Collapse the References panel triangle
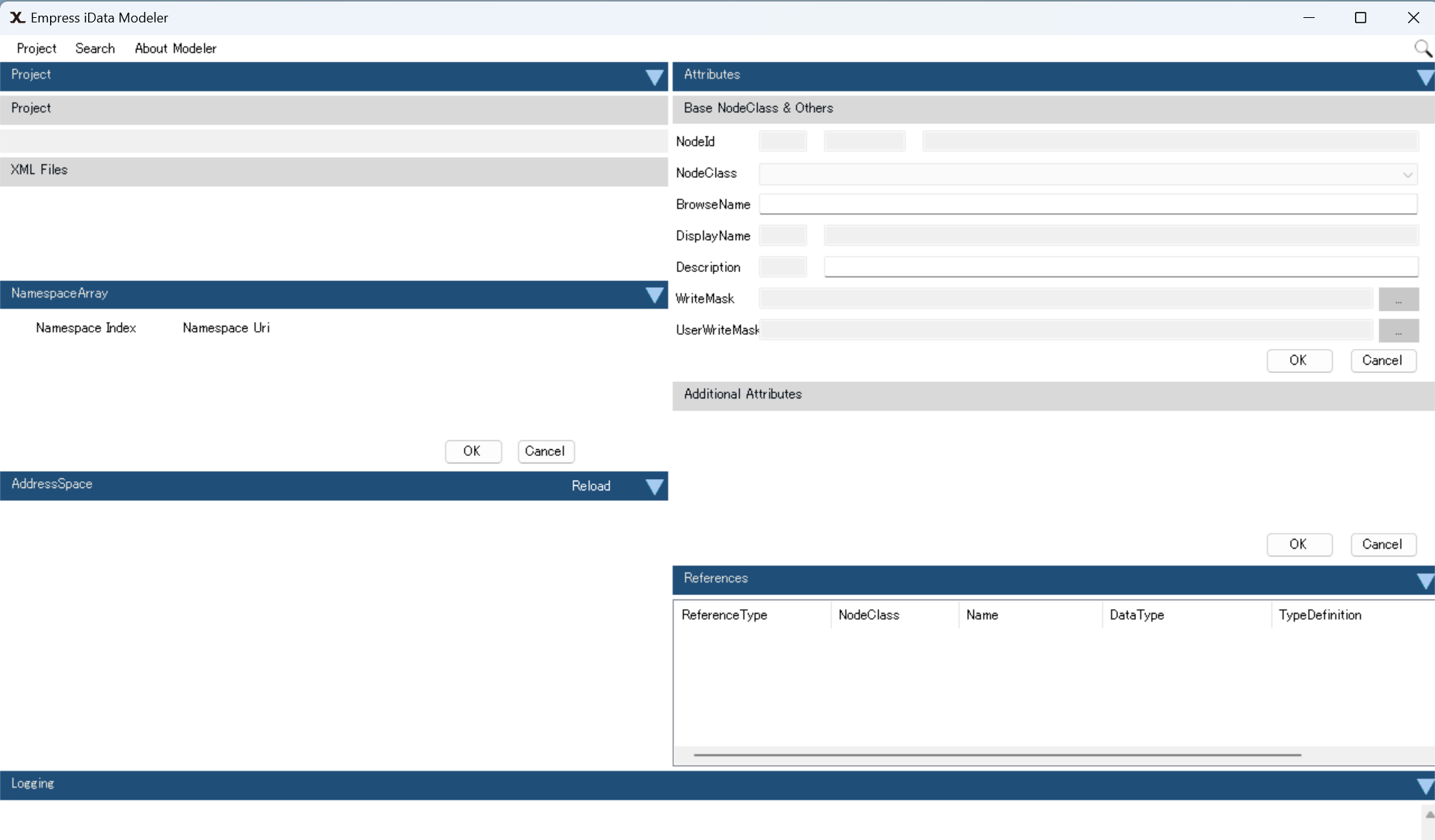 (1425, 581)
